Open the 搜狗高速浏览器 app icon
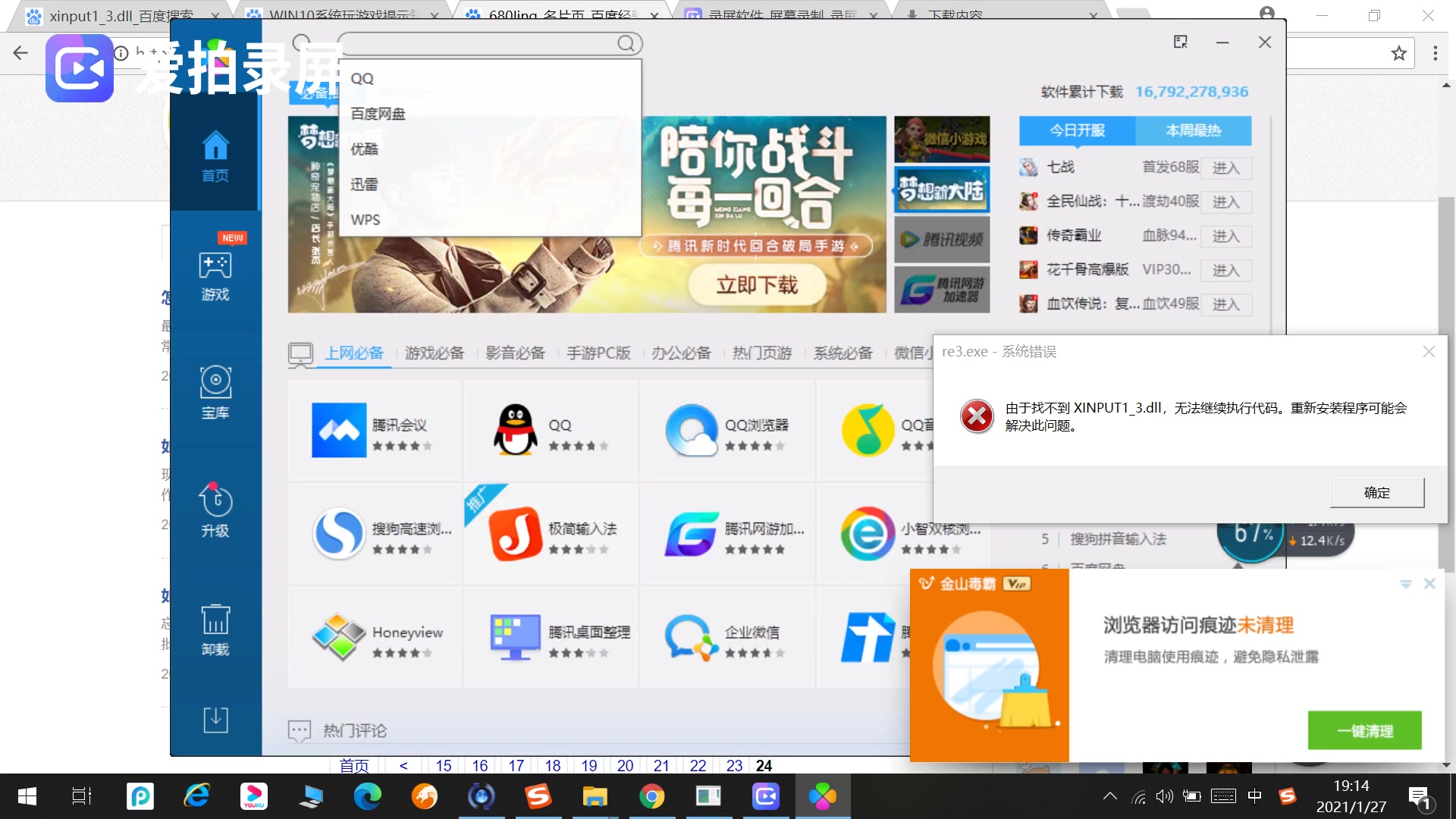The width and height of the screenshot is (1456, 819). (x=339, y=534)
